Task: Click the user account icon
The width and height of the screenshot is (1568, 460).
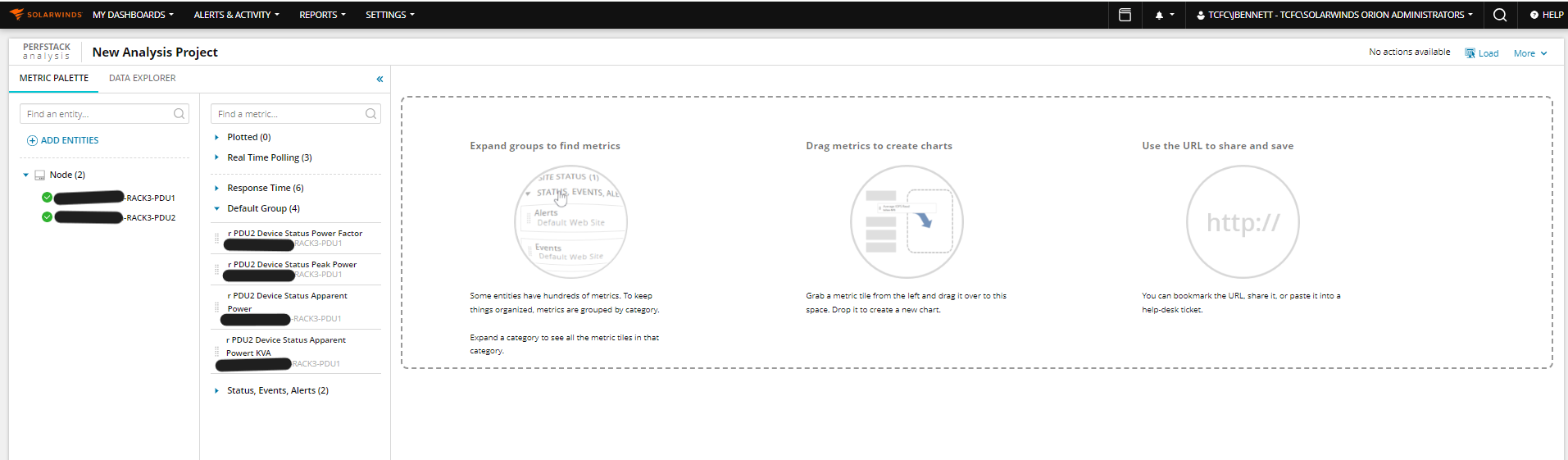Action: [x=1201, y=15]
